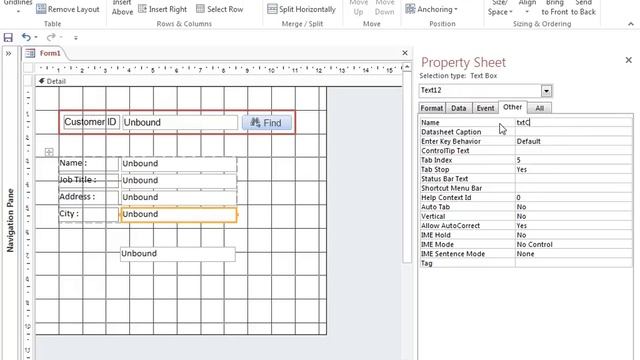The height and width of the screenshot is (360, 640).
Task: Click the Help Context Id value 0
Action: (x=573, y=198)
